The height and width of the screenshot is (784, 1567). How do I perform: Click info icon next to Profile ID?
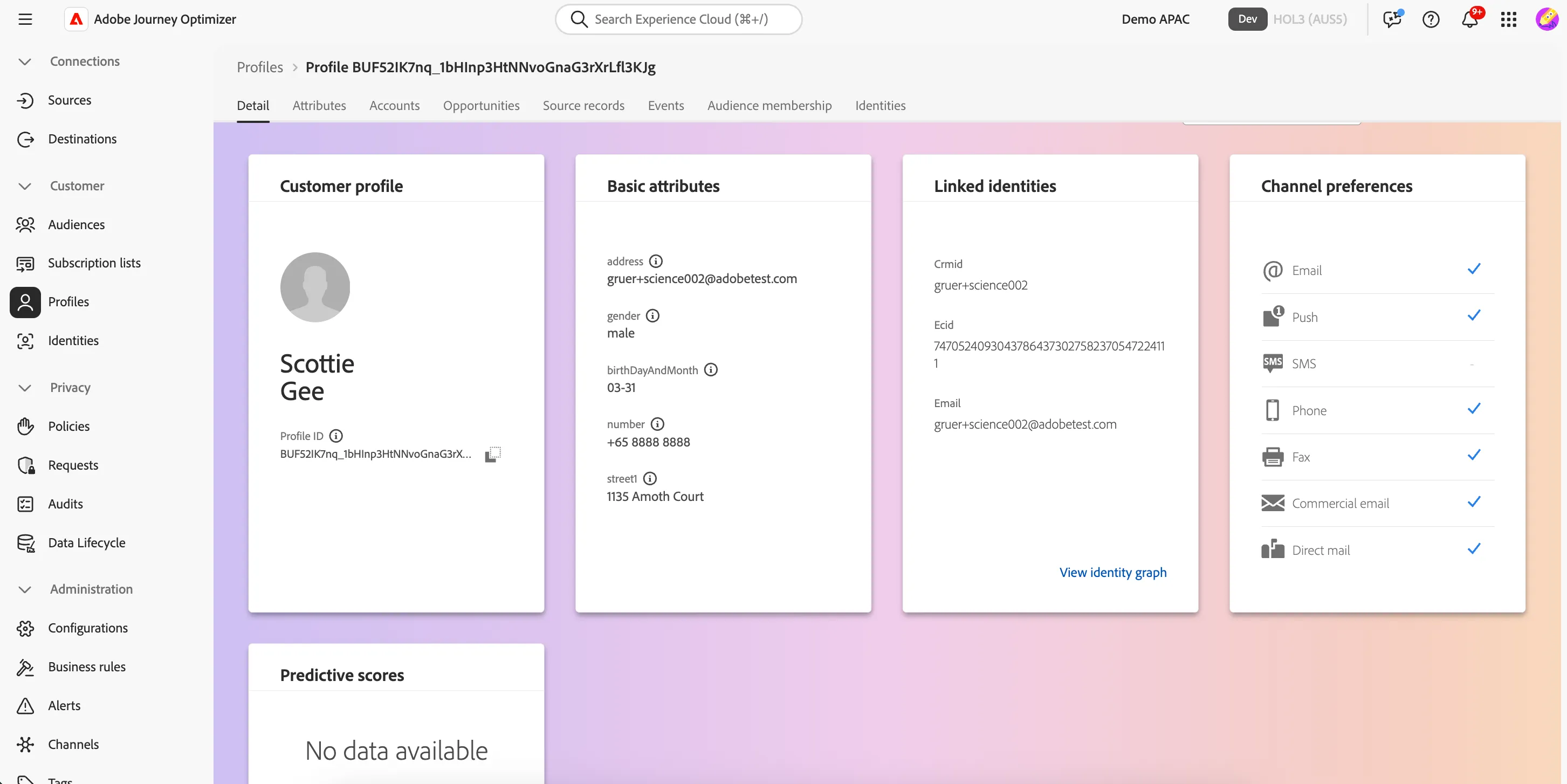(x=336, y=436)
